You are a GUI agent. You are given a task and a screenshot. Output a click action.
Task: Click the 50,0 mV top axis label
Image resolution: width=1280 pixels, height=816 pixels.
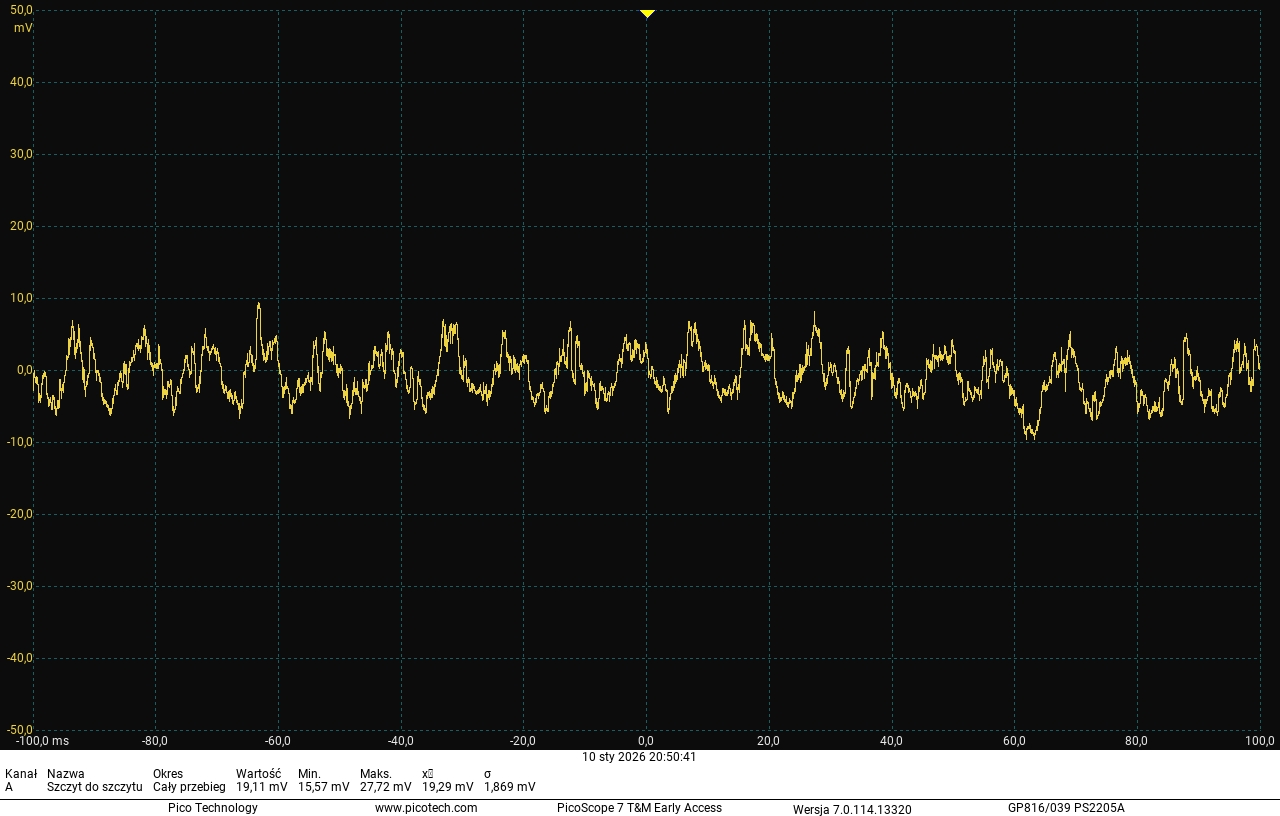click(x=22, y=10)
